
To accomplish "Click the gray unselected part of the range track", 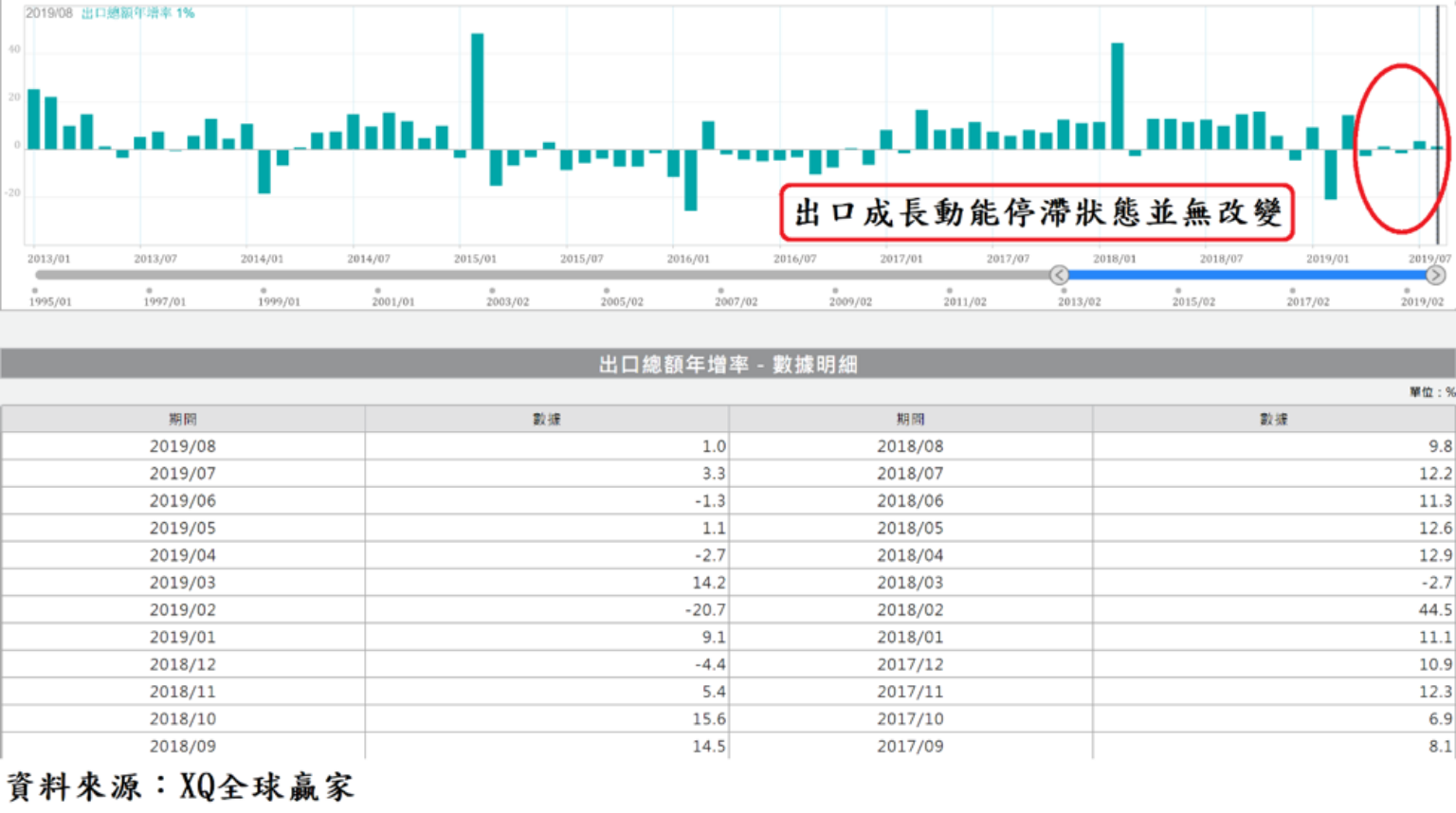I will (540, 275).
